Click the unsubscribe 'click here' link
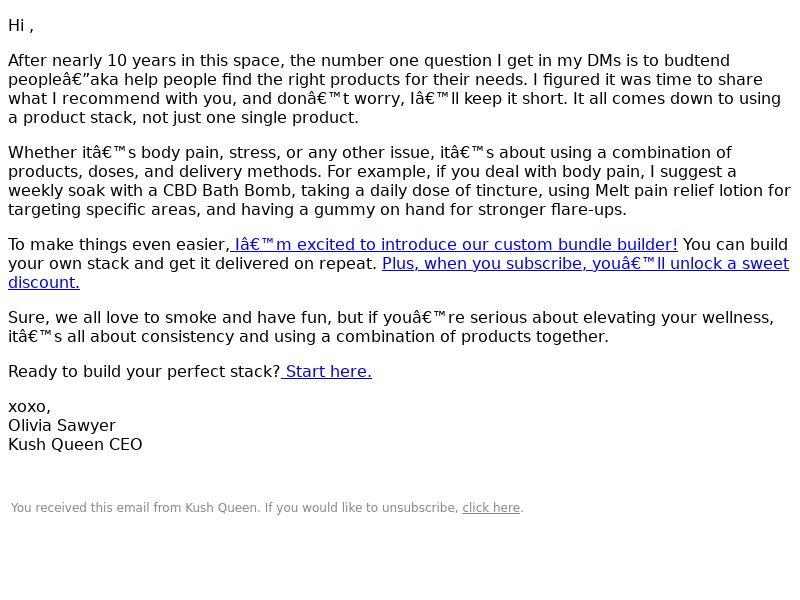The width and height of the screenshot is (800, 600). pos(491,508)
